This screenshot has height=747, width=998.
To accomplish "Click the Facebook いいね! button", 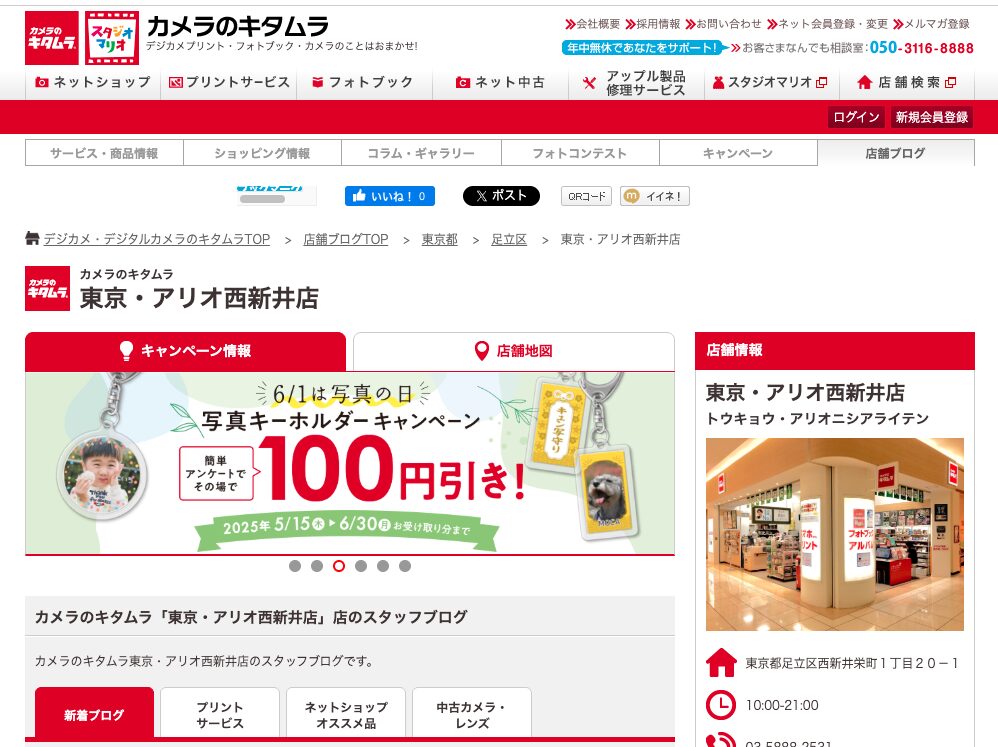I will (390, 196).
